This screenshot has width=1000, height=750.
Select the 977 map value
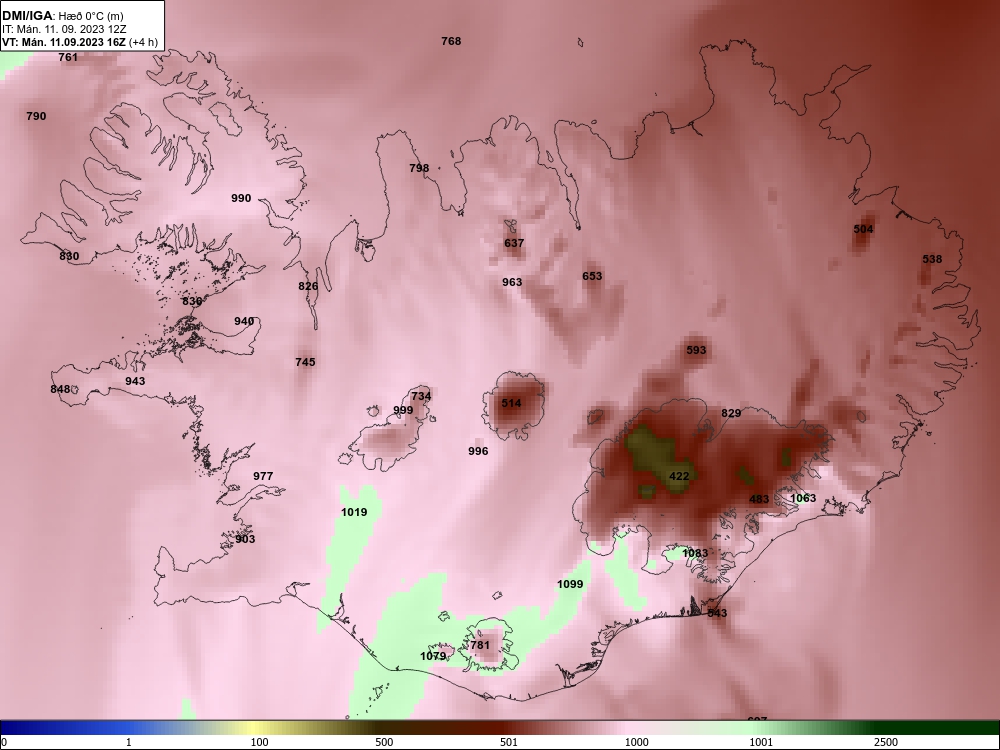(x=263, y=476)
